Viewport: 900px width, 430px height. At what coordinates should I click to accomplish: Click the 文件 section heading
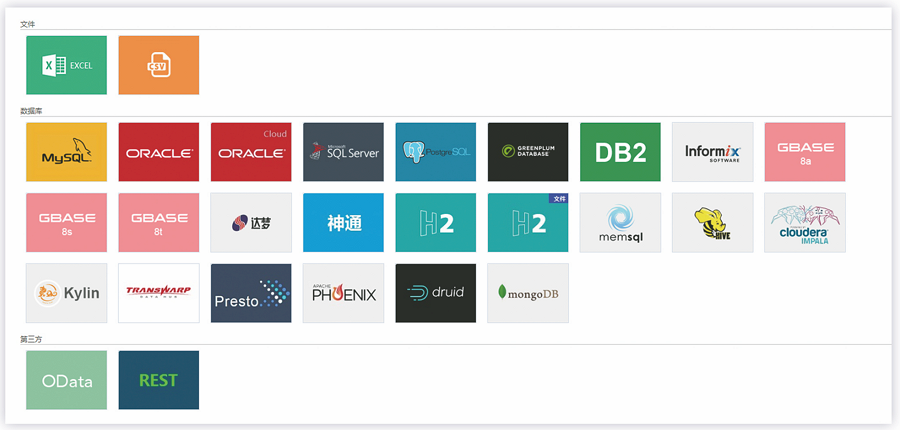tap(28, 24)
